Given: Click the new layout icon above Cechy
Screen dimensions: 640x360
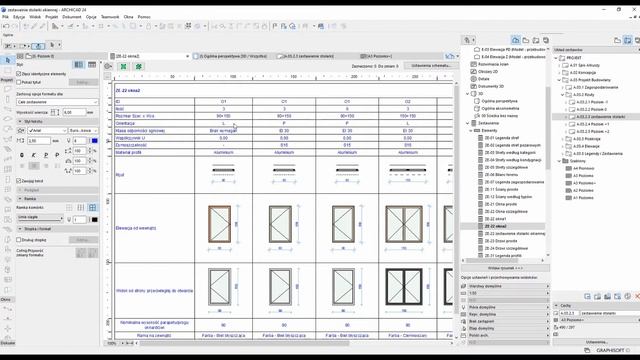Looking at the screenshot, I should pos(587,296).
